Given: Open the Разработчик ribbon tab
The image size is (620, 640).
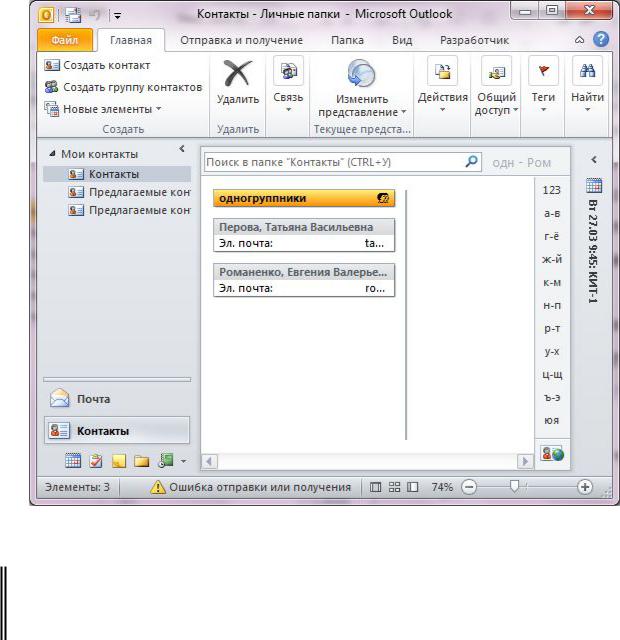Looking at the screenshot, I should pyautogui.click(x=474, y=40).
